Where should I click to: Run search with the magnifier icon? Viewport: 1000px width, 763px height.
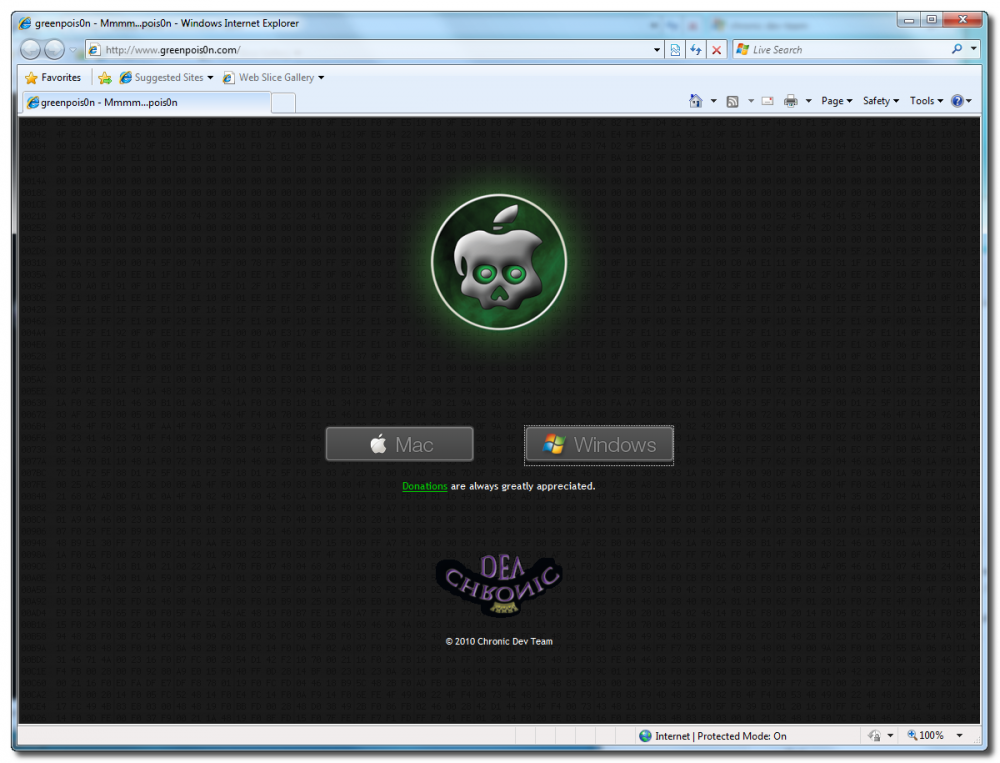coord(957,49)
